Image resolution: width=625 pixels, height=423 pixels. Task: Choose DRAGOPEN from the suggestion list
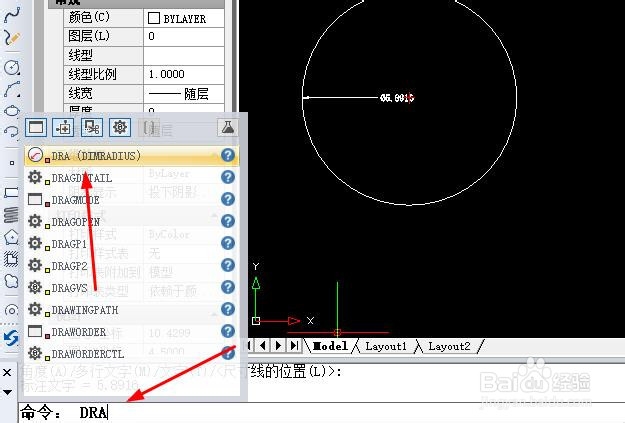pyautogui.click(x=132, y=221)
